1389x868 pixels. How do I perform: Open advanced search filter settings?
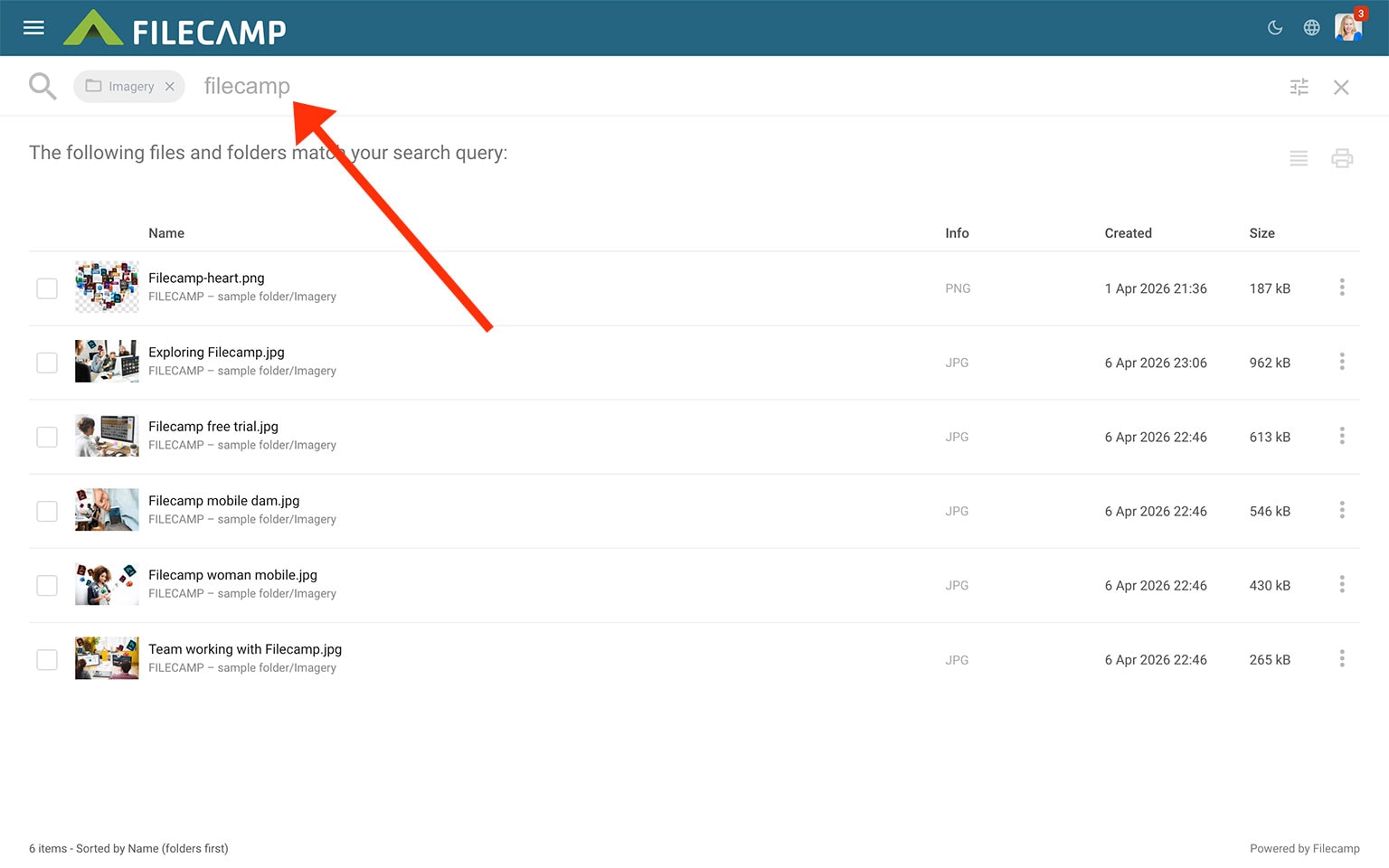coord(1299,87)
